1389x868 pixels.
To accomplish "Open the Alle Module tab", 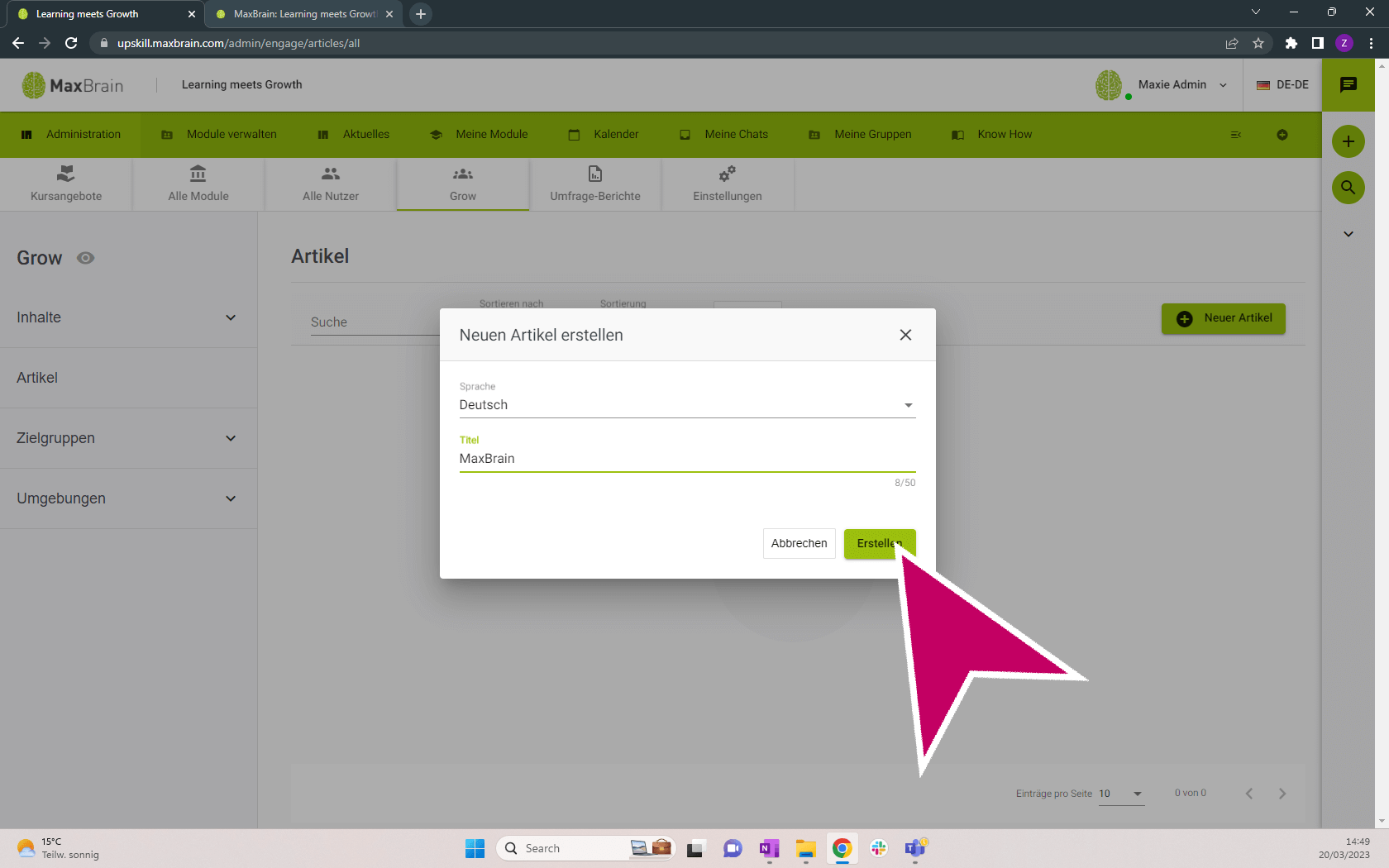I will 198,184.
